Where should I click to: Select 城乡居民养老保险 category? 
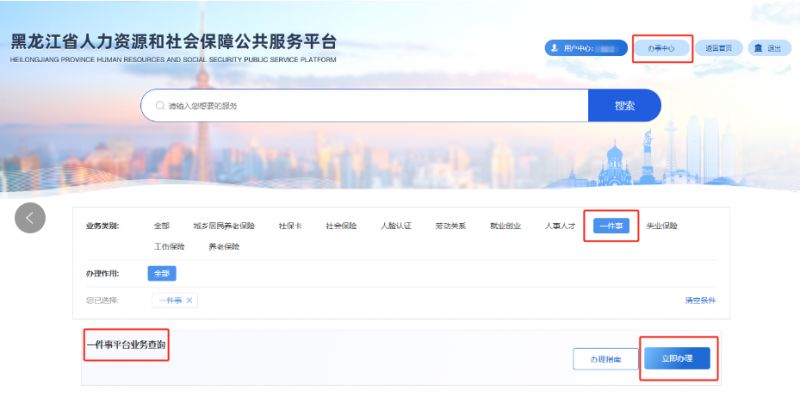tap(225, 226)
